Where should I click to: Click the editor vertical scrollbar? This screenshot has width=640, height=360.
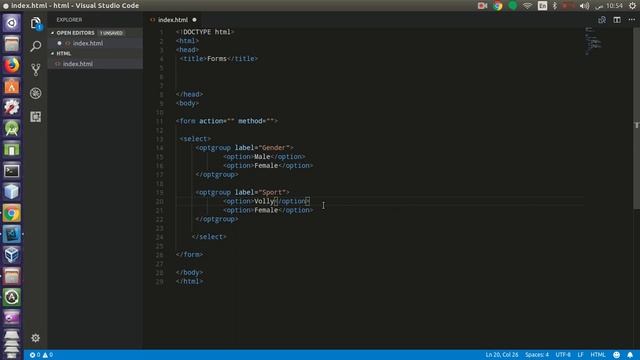point(636,118)
